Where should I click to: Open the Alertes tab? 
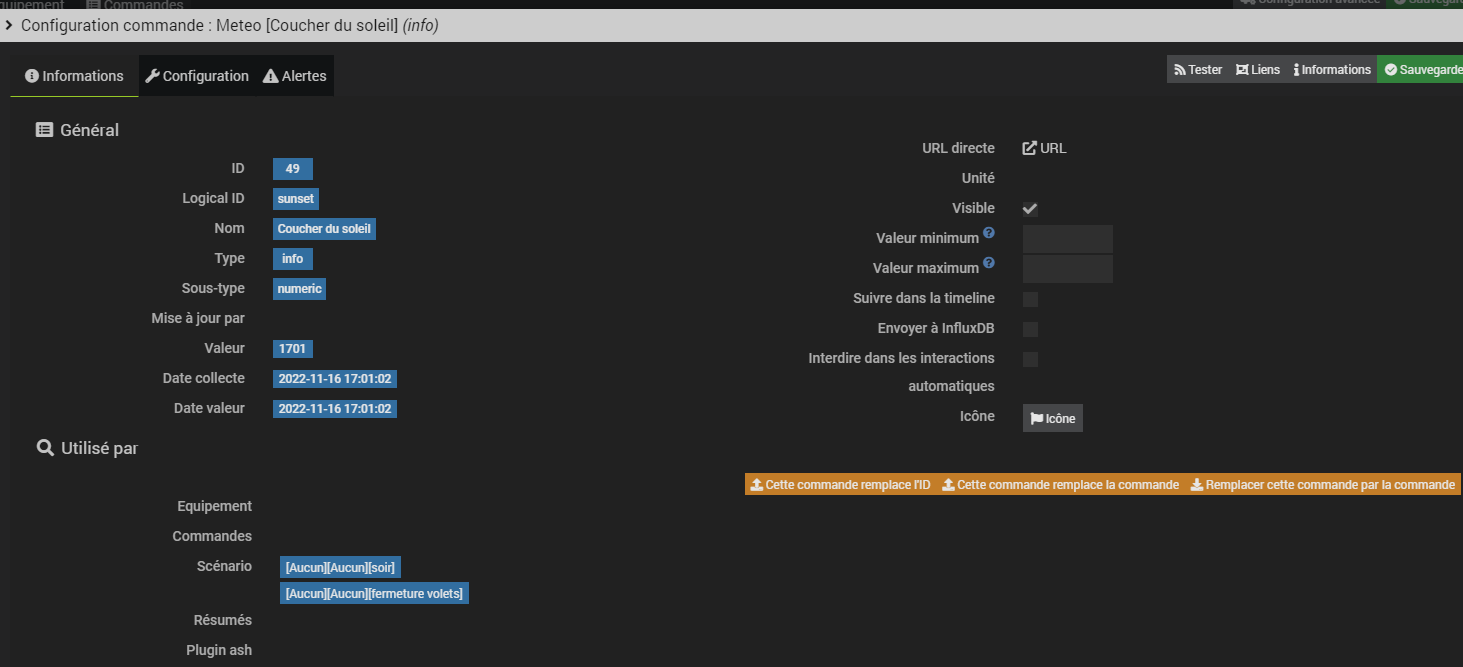(295, 76)
